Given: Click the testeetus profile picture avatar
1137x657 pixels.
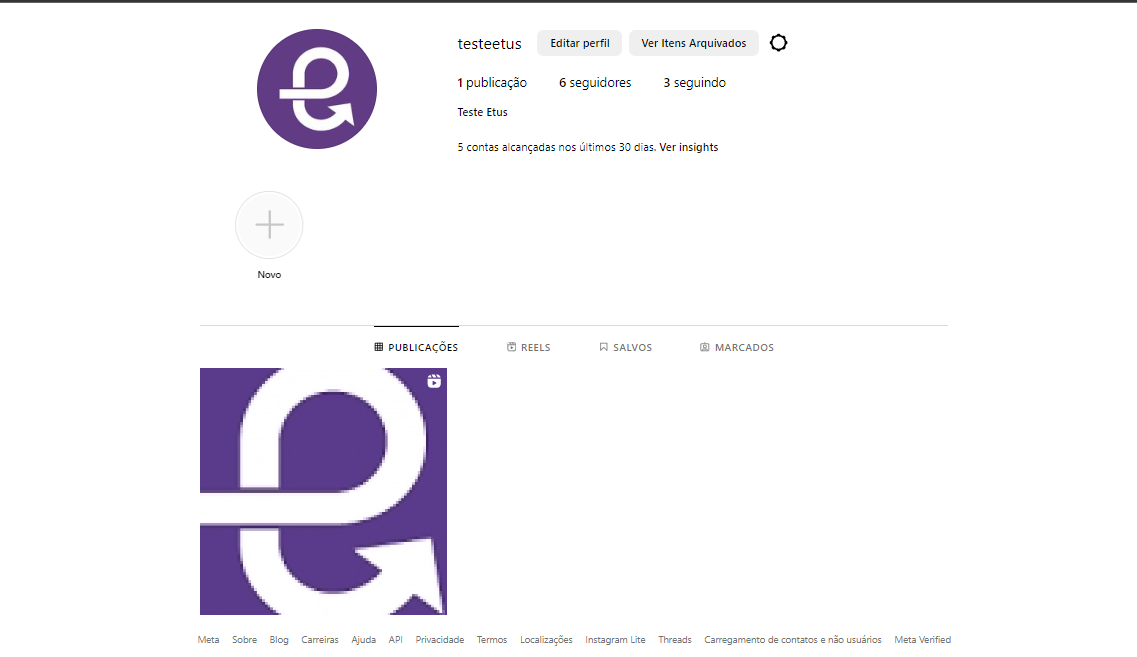Looking at the screenshot, I should 317,89.
